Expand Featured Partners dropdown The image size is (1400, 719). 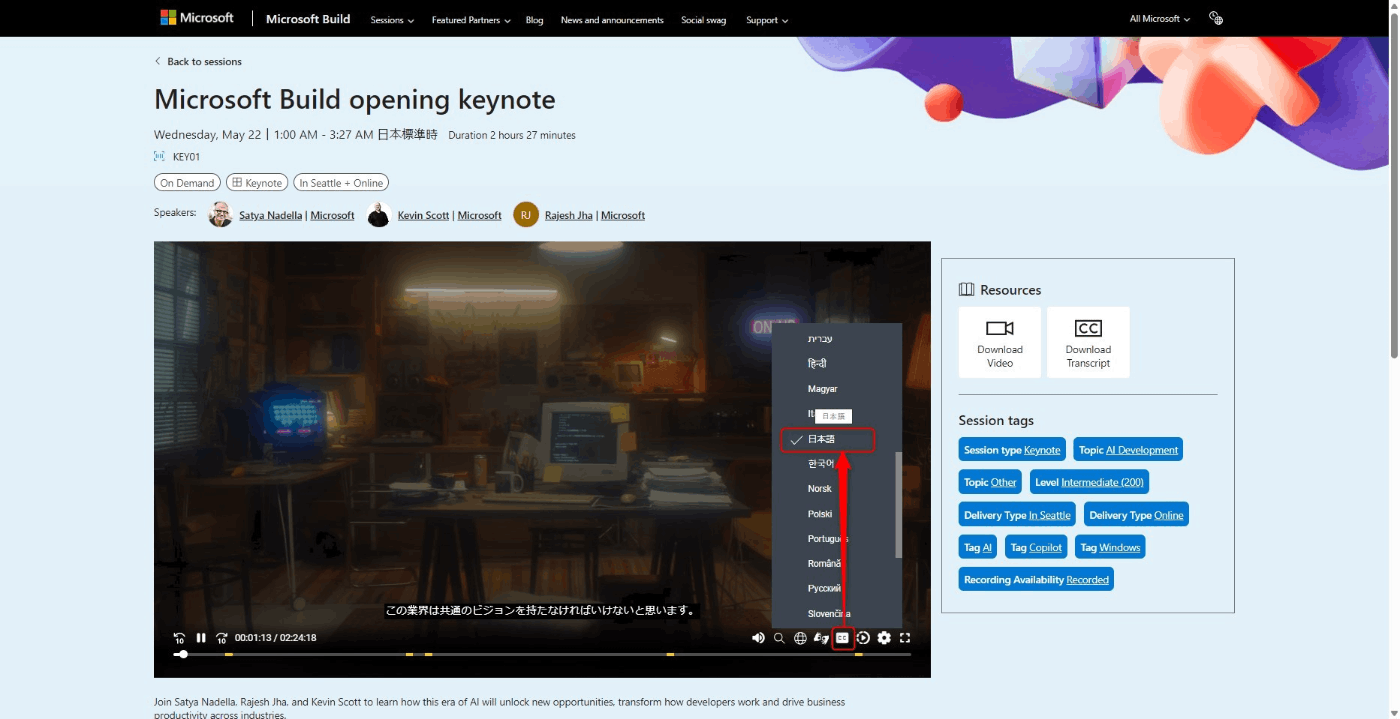[471, 20]
